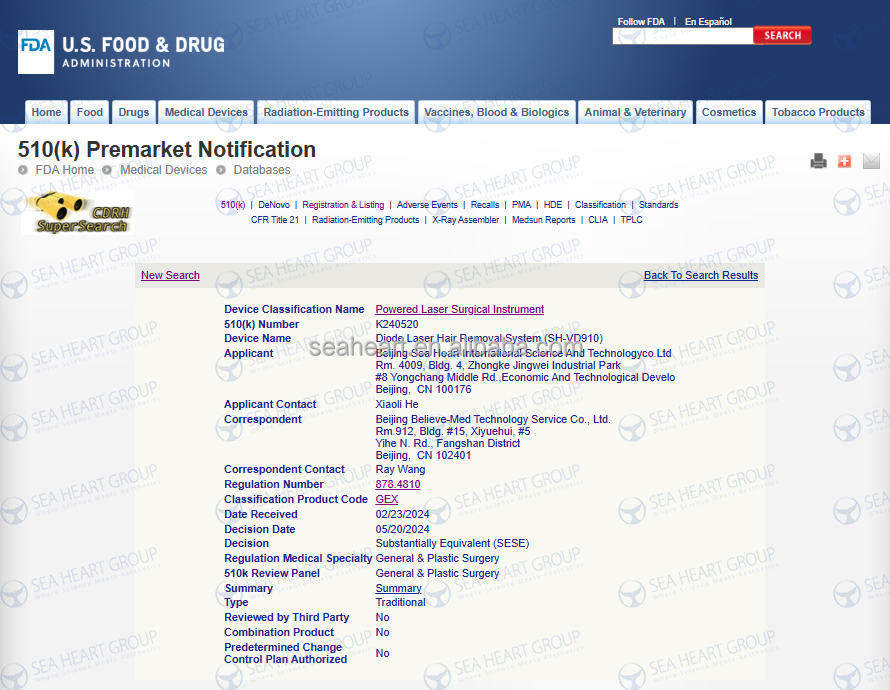Open the Animal & Veterinary tab
890x690 pixels.
coord(635,112)
